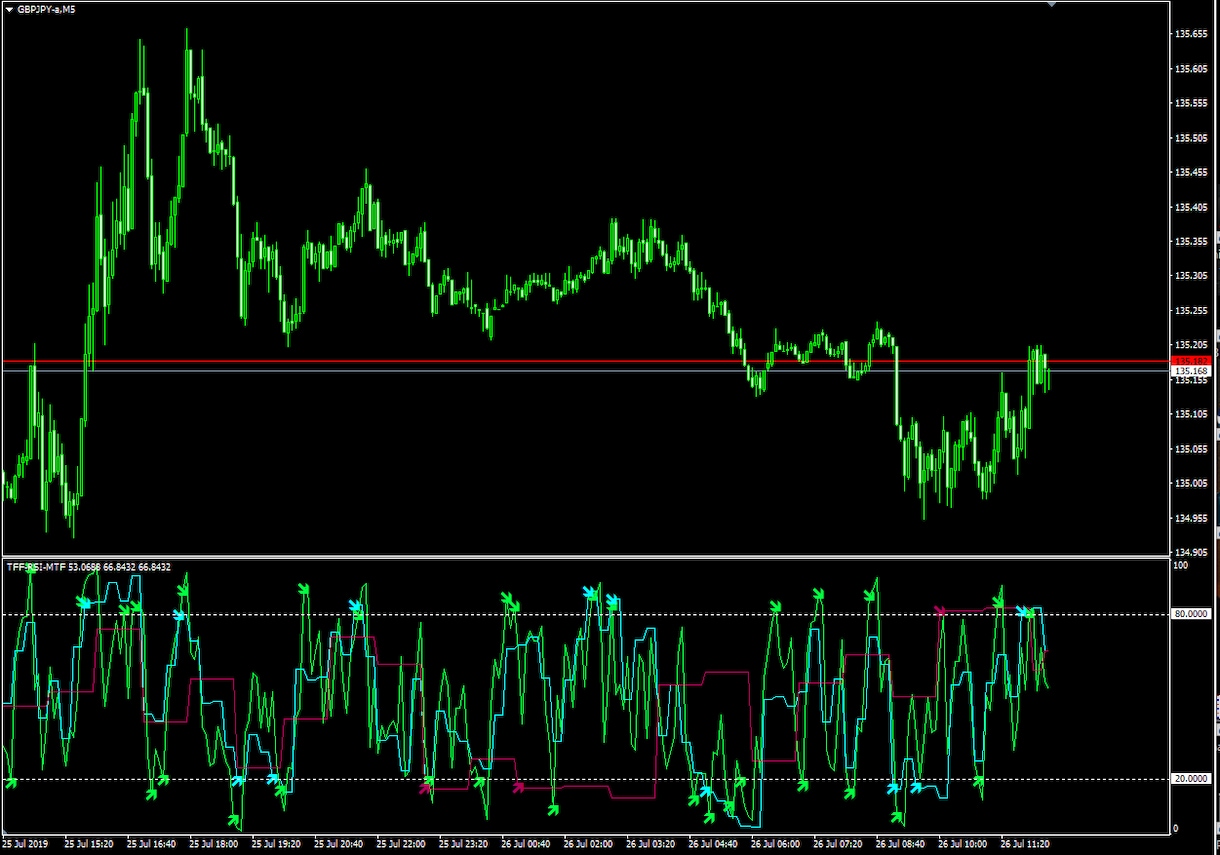Screen dimensions: 1220x855
Task: Click the green arrow at RSI's lowest dip
Action: pyautogui.click(x=234, y=821)
